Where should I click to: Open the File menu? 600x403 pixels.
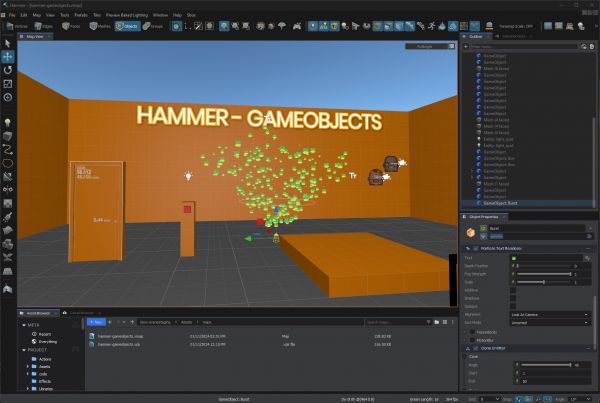click(x=12, y=15)
